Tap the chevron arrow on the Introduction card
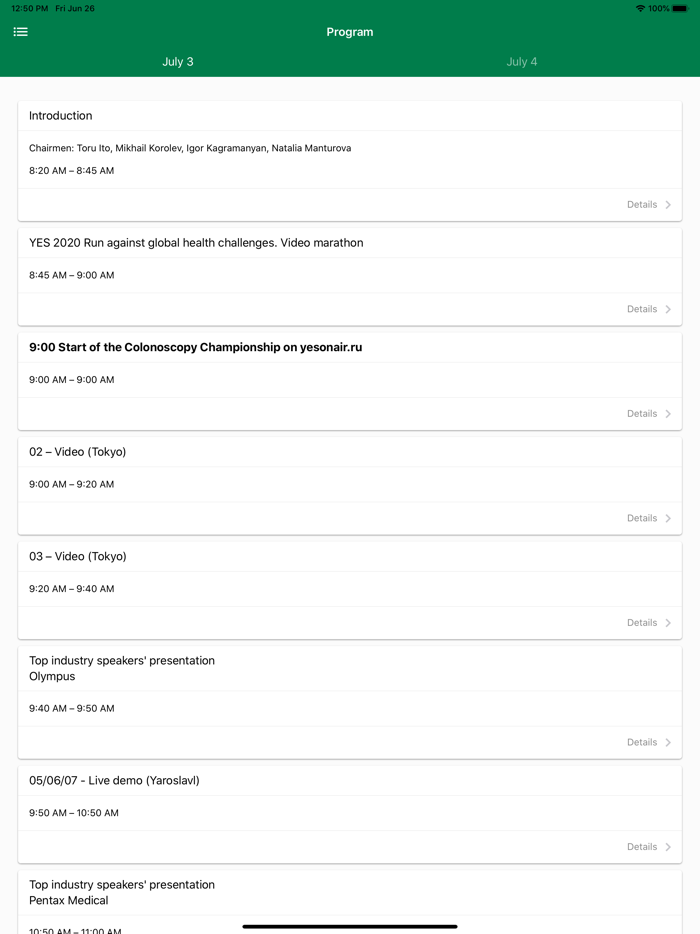Viewport: 700px width, 934px height. 668,205
